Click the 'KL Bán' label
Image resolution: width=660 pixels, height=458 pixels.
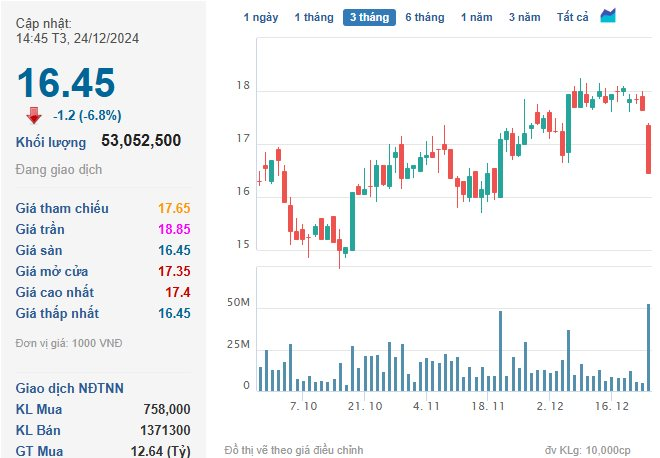pyautogui.click(x=38, y=430)
